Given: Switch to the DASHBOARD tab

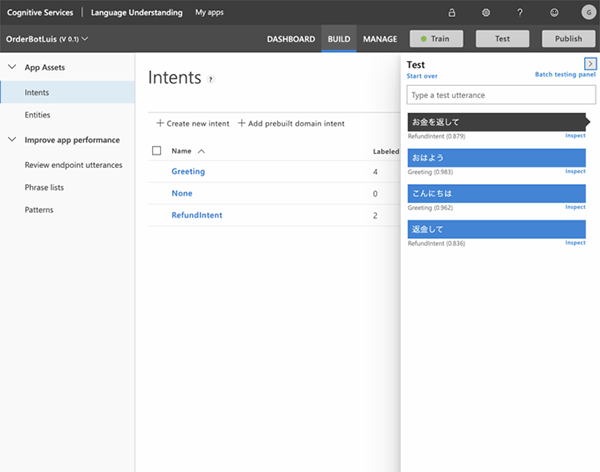Looking at the screenshot, I should [291, 39].
